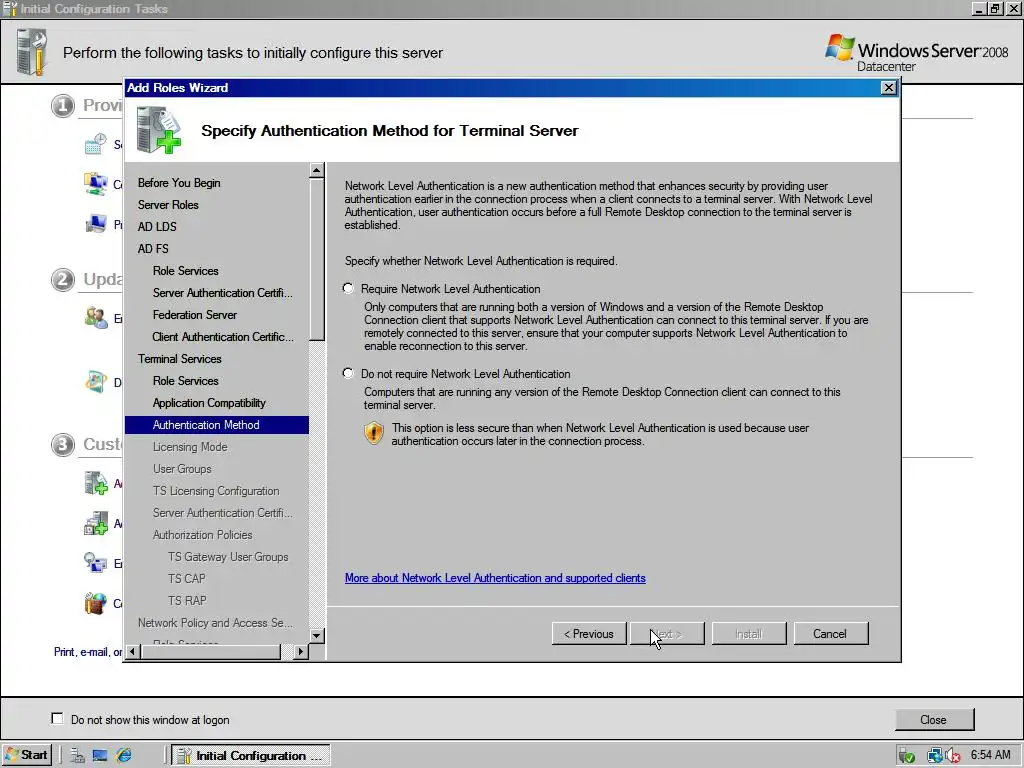Click the Add Roles Wizard server icon

point(159,131)
